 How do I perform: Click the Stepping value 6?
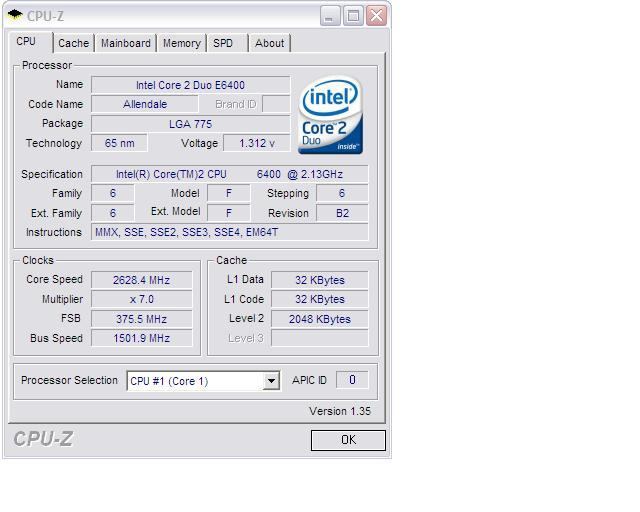(342, 193)
